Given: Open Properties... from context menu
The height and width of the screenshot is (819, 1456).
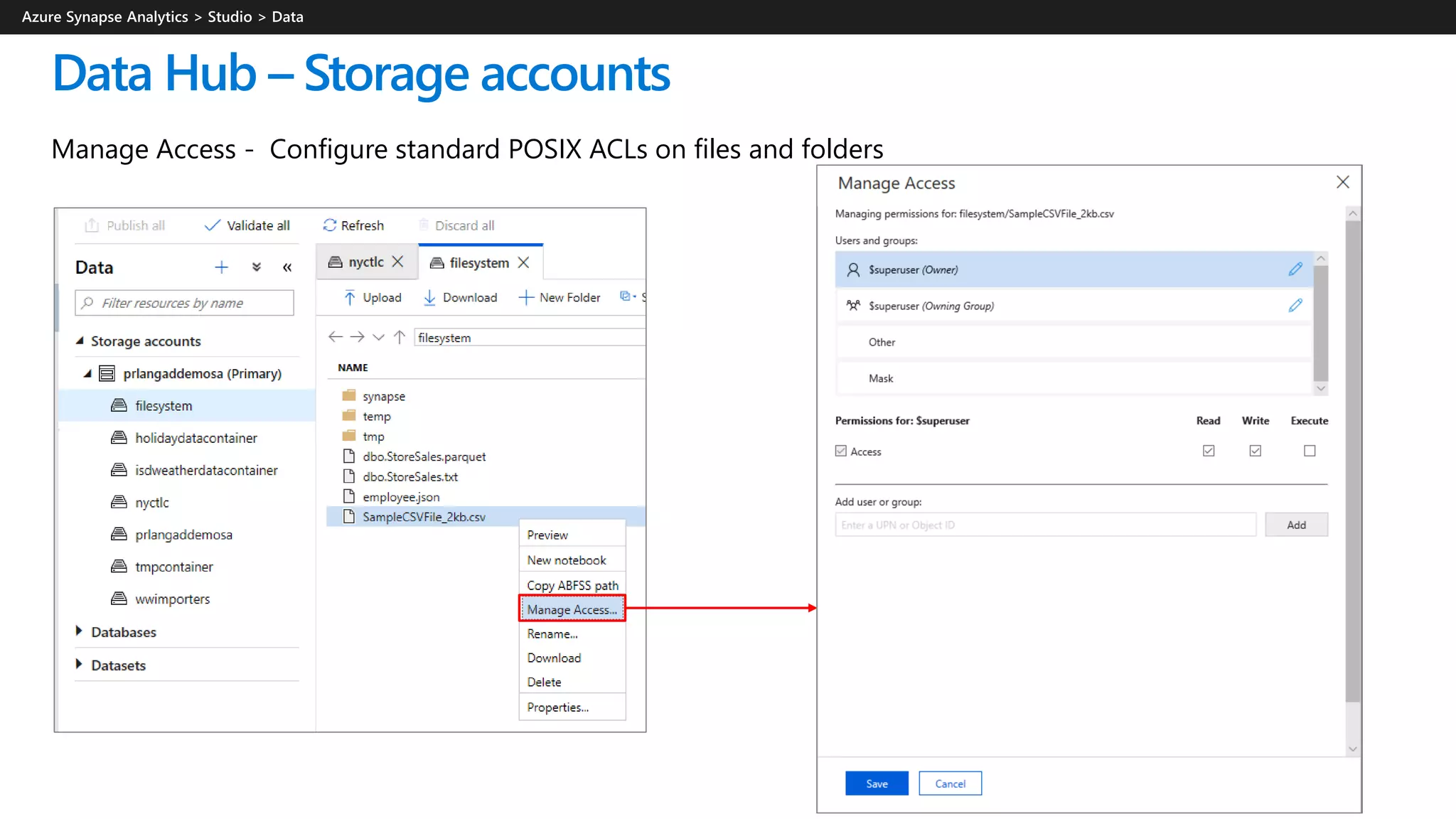Looking at the screenshot, I should [x=572, y=707].
